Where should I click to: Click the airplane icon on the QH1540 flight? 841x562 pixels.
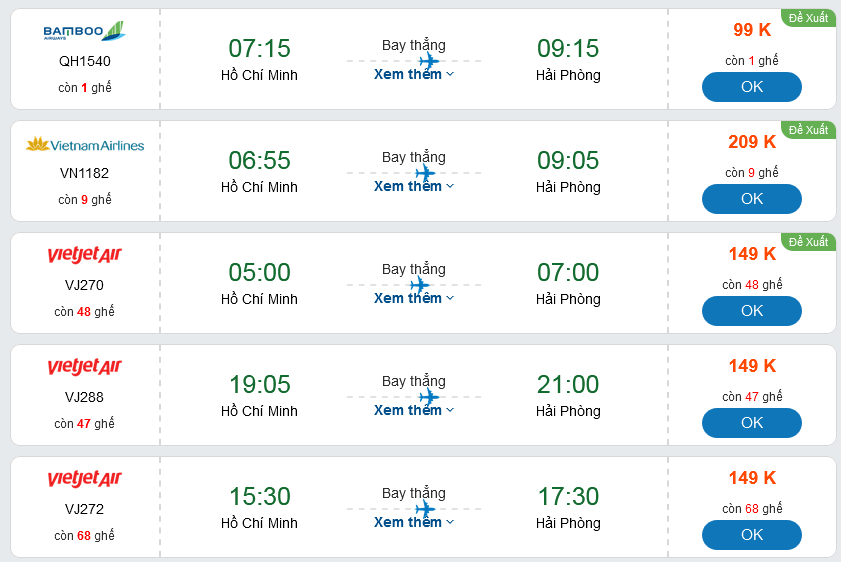(429, 61)
